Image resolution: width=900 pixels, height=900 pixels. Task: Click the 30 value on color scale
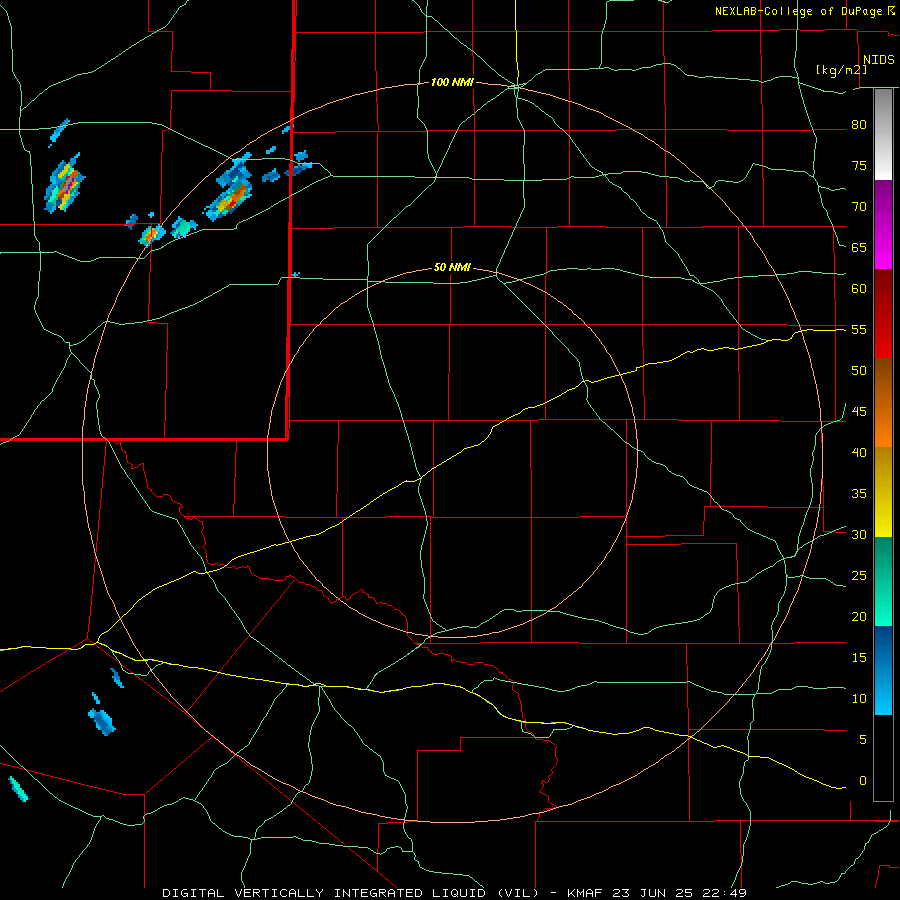859,535
